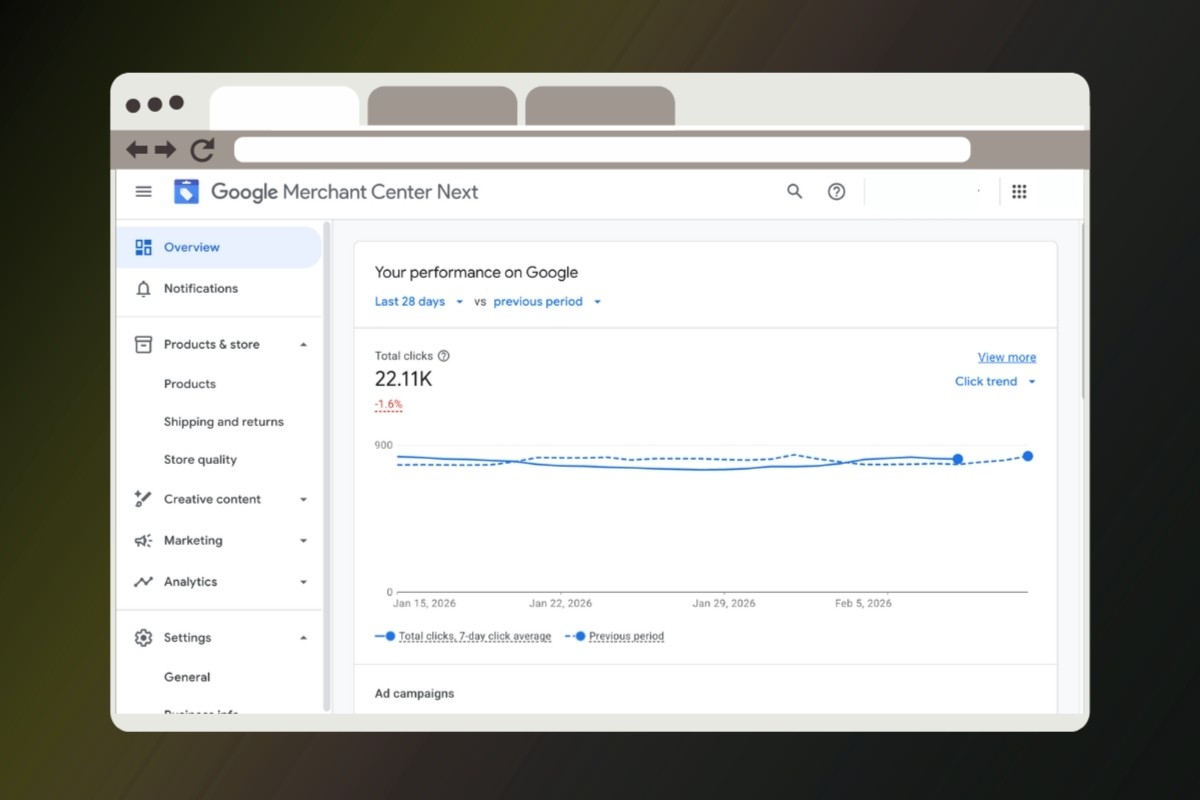Open the Click trend dropdown
The width and height of the screenshot is (1200, 800).
(995, 381)
